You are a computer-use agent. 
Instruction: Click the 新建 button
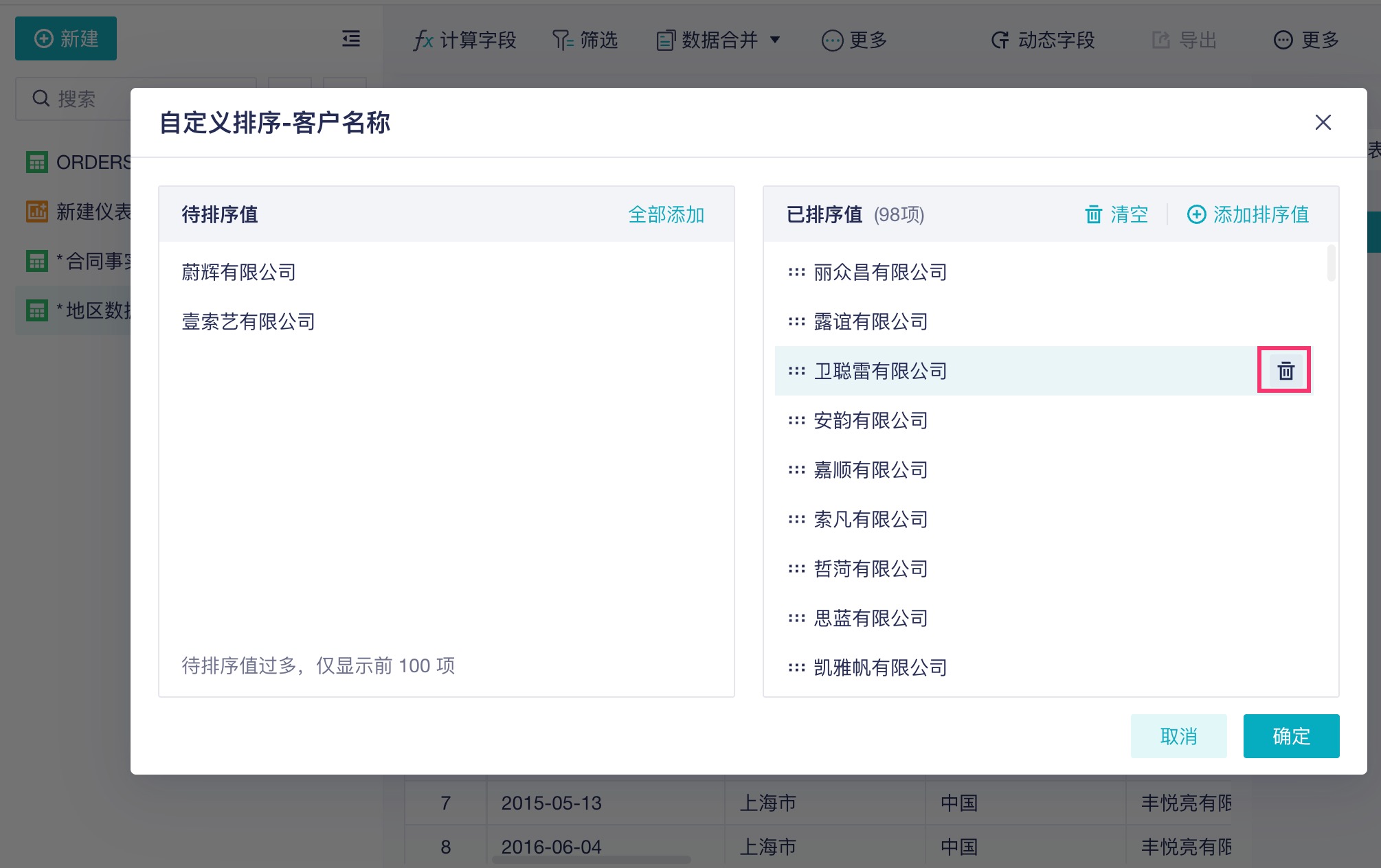66,38
